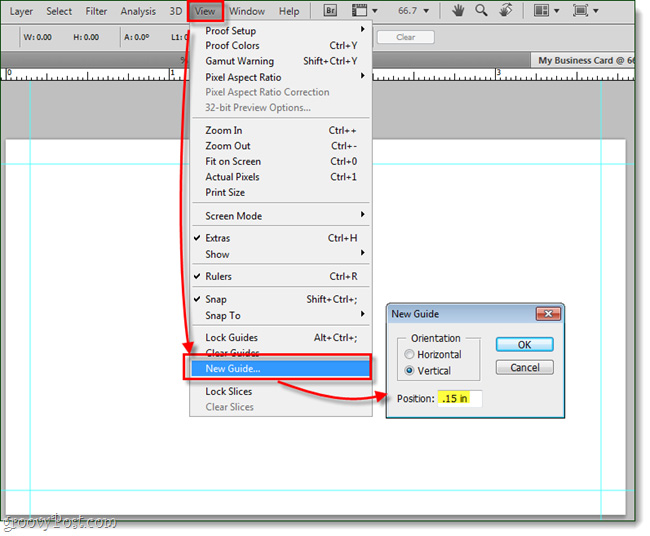
Task: Switch to My Business Card document tab
Action: 584,61
